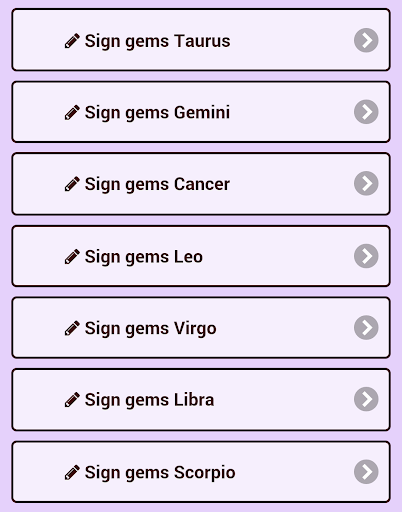
Task: Expand Taurus entry via its chevron arrow
Action: [366, 40]
